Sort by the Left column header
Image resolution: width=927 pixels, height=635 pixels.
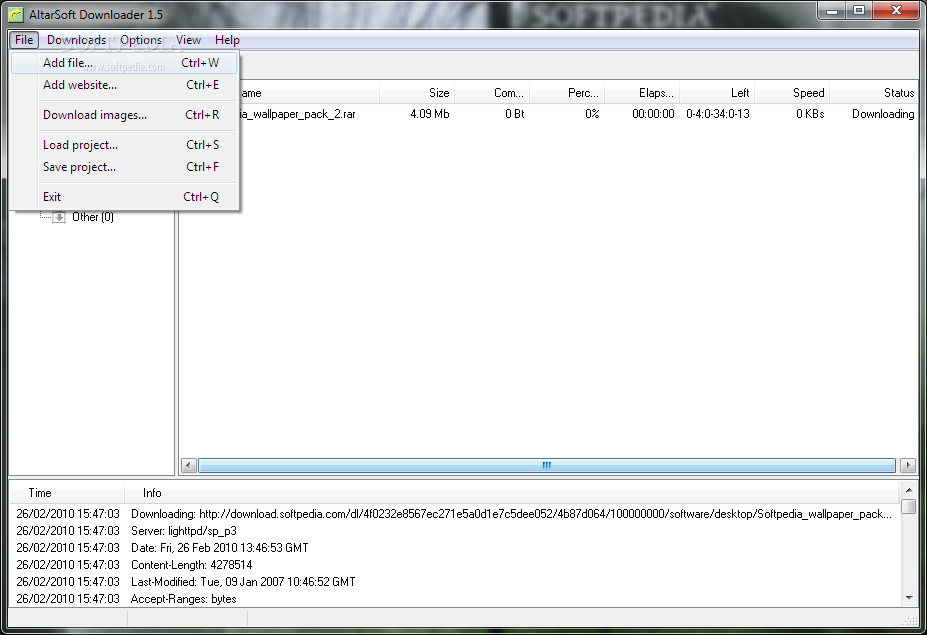(x=717, y=93)
